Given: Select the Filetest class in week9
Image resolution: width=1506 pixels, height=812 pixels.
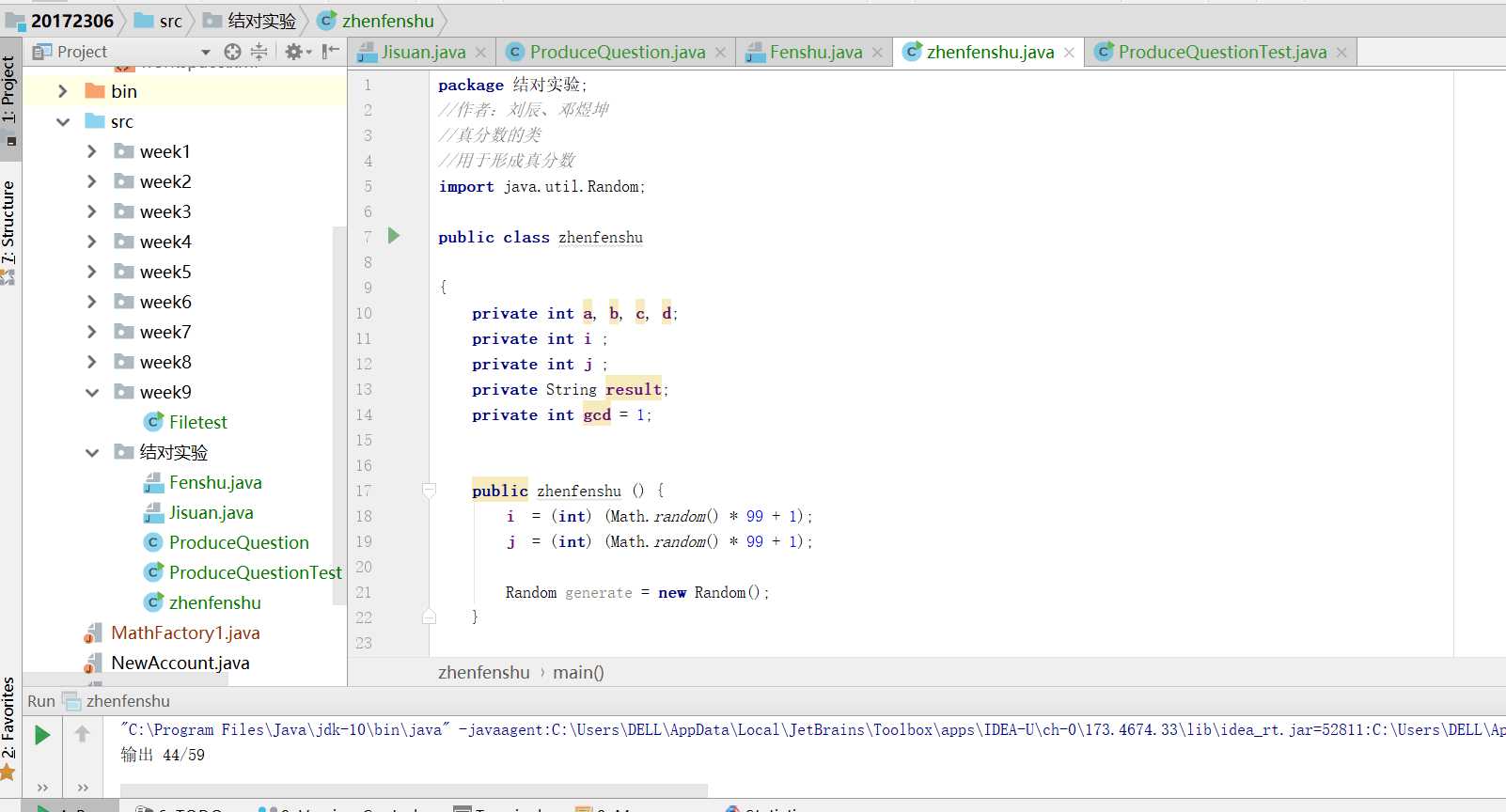Looking at the screenshot, I should click(x=197, y=422).
